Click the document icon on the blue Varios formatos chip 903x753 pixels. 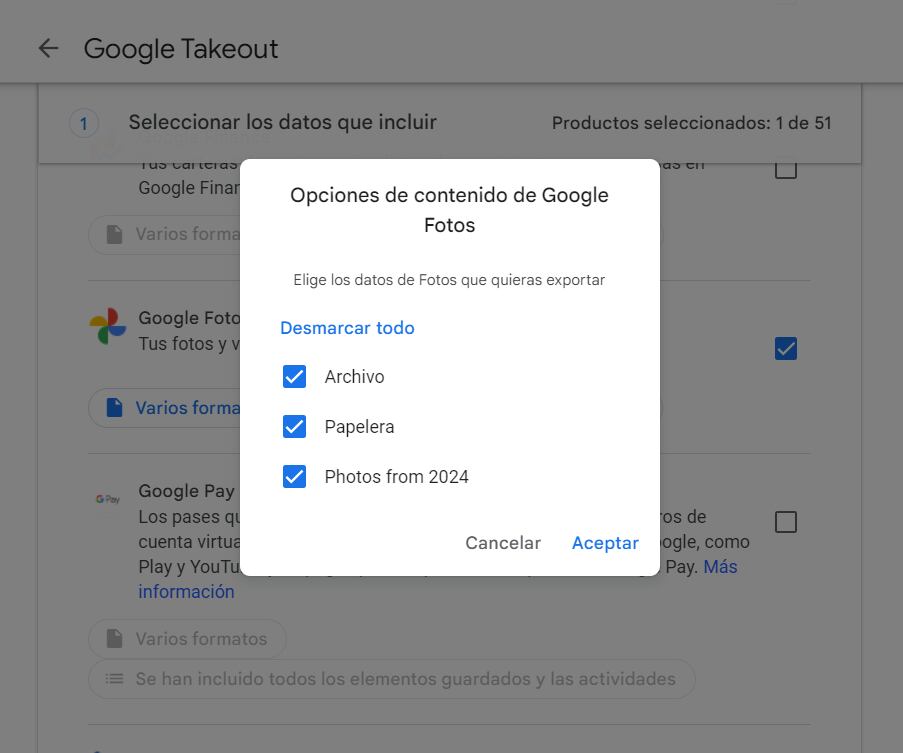click(113, 407)
